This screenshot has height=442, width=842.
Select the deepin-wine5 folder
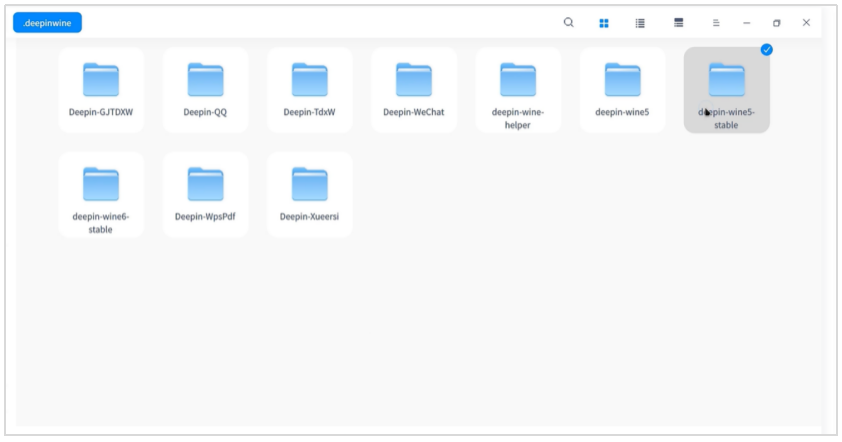click(x=622, y=81)
